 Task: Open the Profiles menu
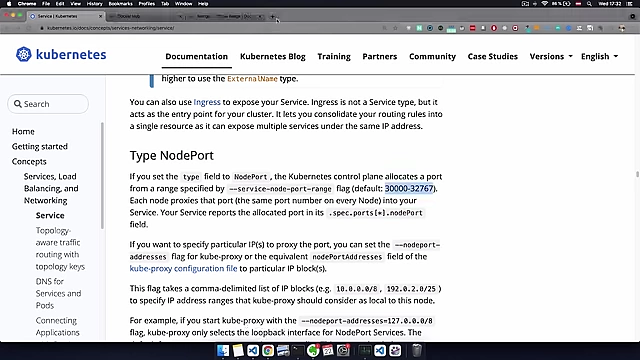click(147, 4)
